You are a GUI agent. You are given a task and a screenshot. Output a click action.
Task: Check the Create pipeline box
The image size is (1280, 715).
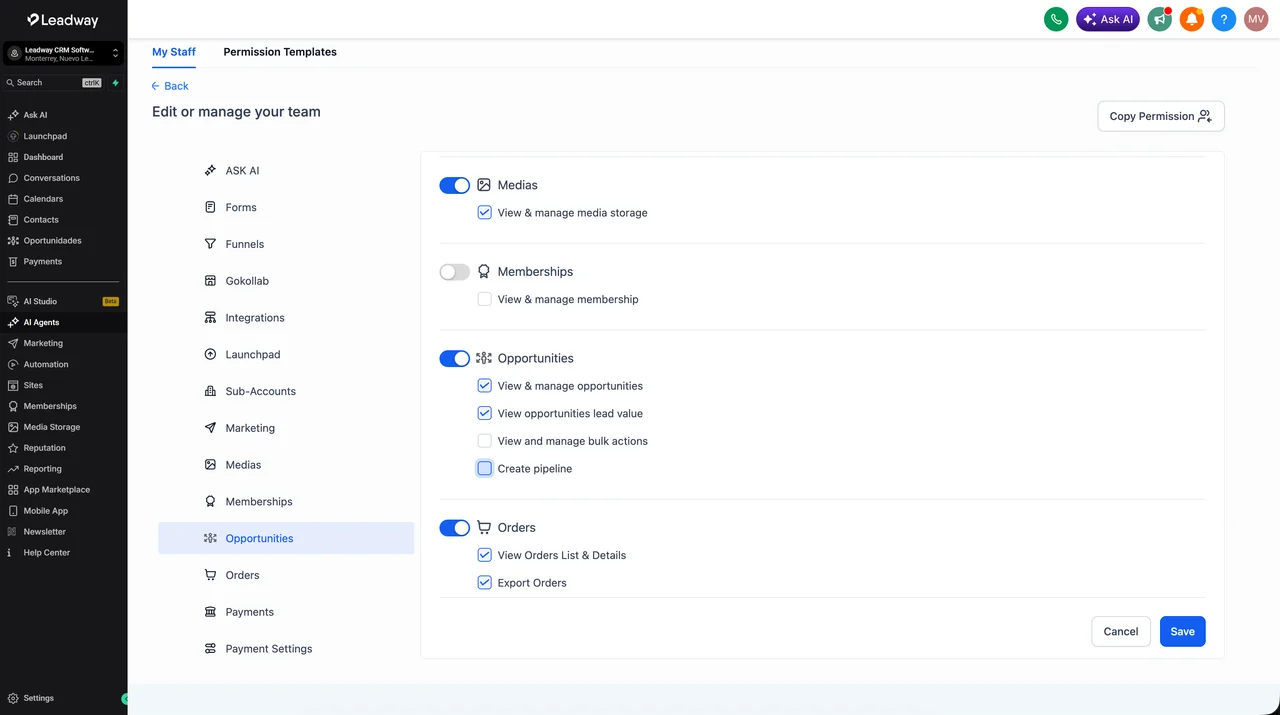click(485, 468)
